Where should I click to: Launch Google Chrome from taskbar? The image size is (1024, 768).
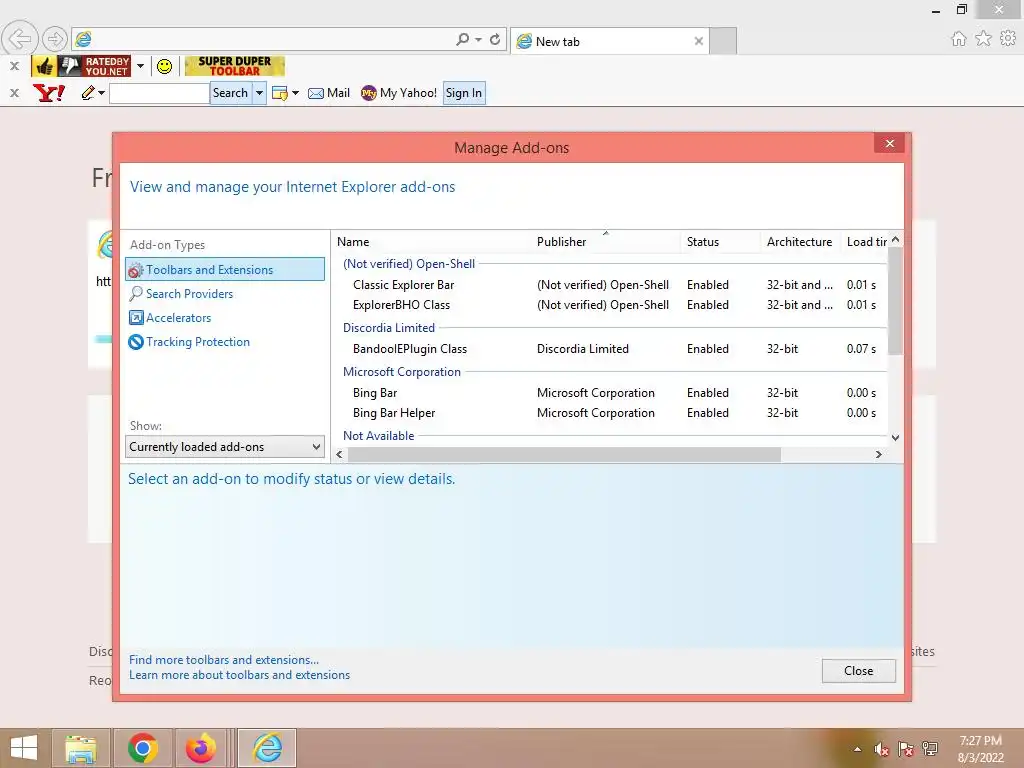(x=143, y=748)
